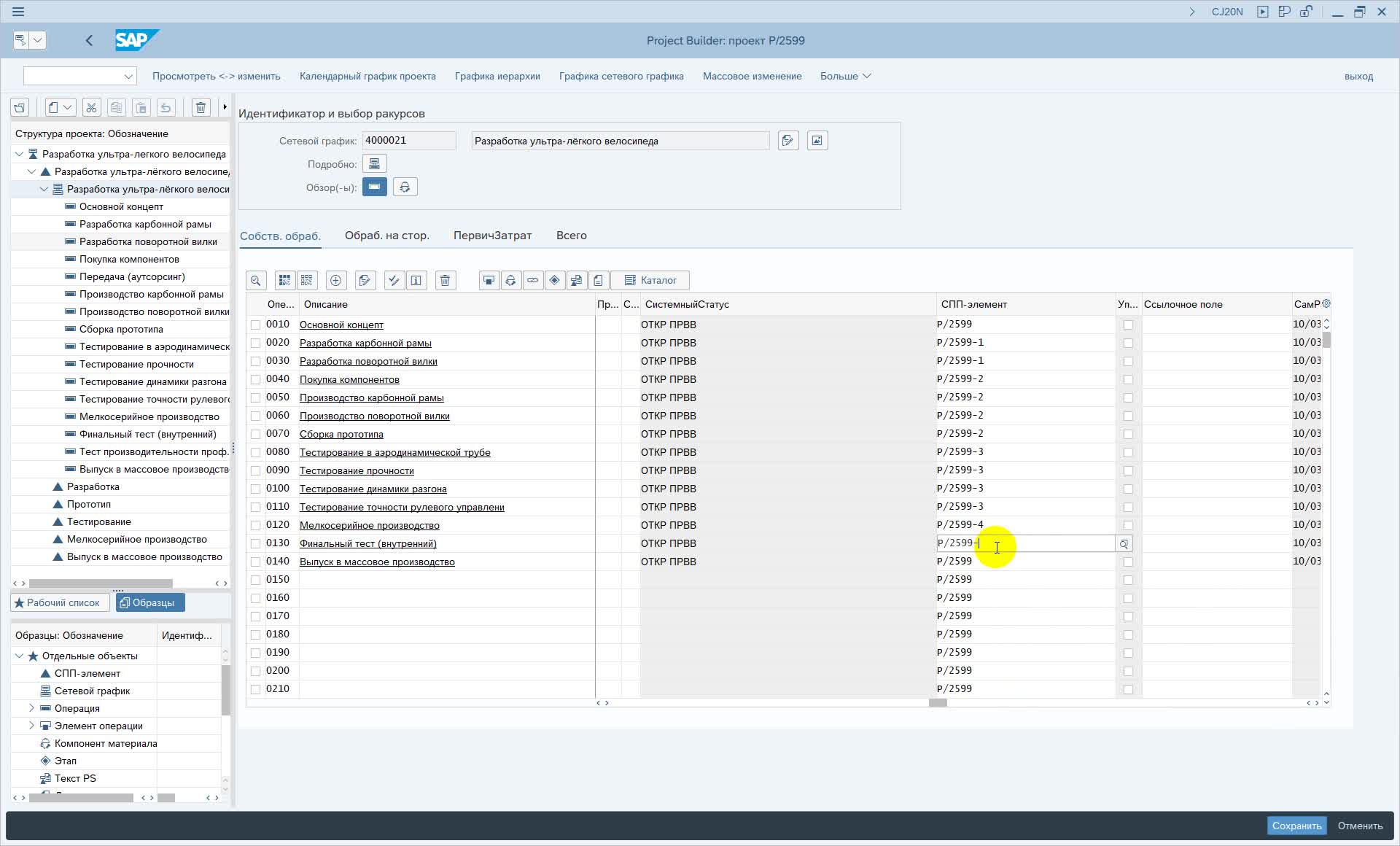Select row checkbox for operation 0040
1400x846 pixels.
click(255, 379)
